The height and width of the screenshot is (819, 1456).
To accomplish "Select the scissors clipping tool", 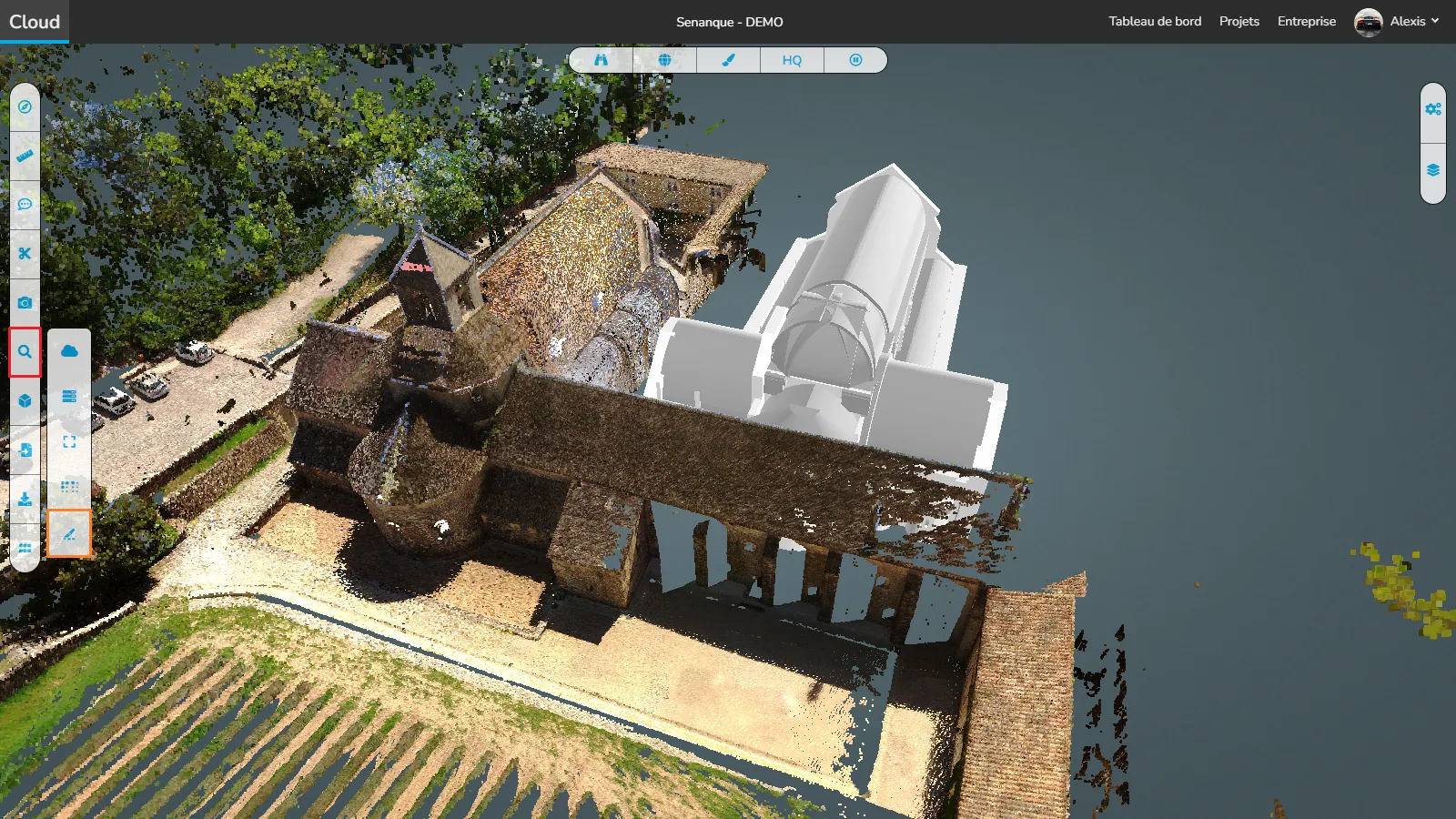I will 25,254.
